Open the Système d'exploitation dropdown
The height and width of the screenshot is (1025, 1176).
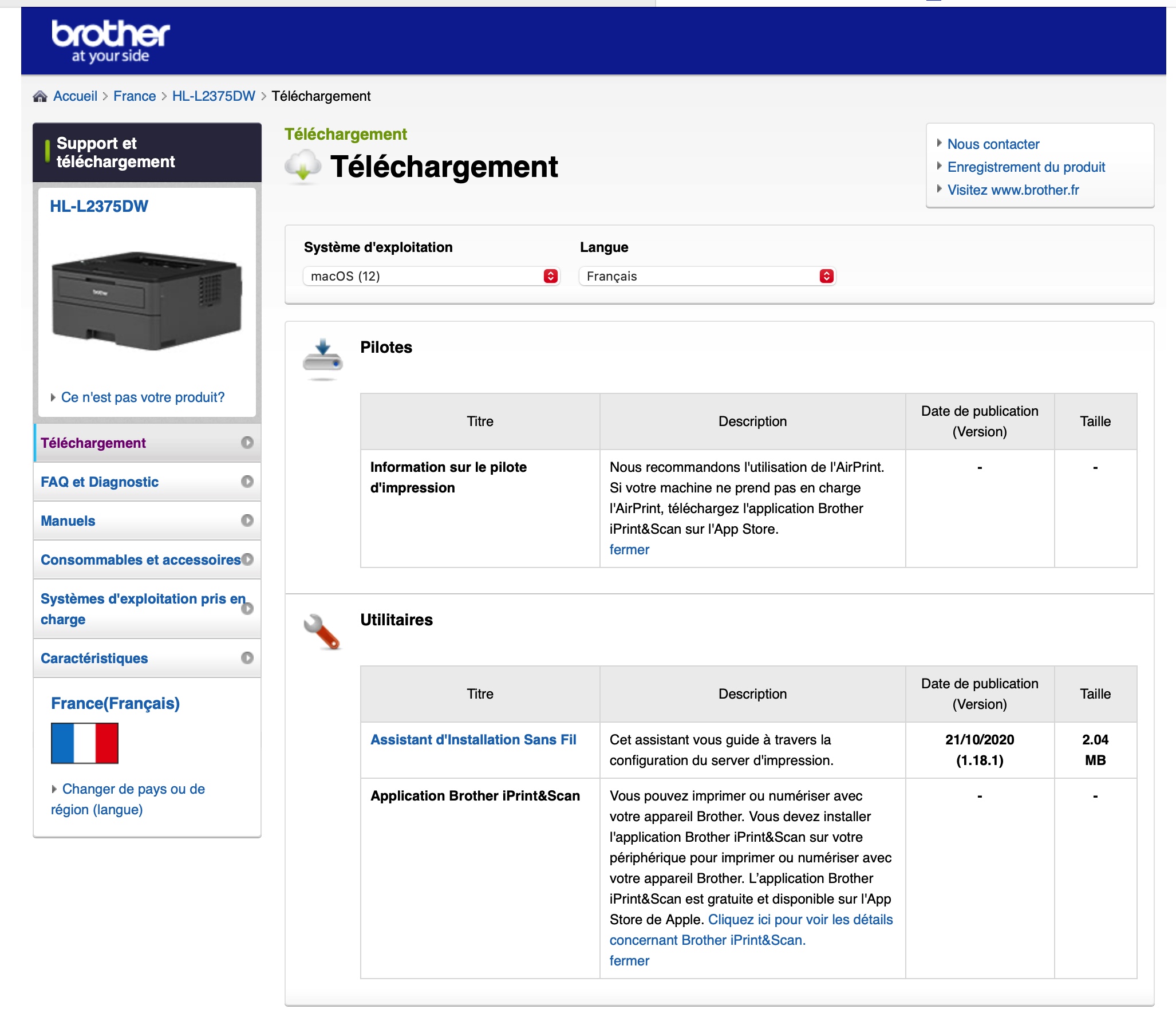431,276
